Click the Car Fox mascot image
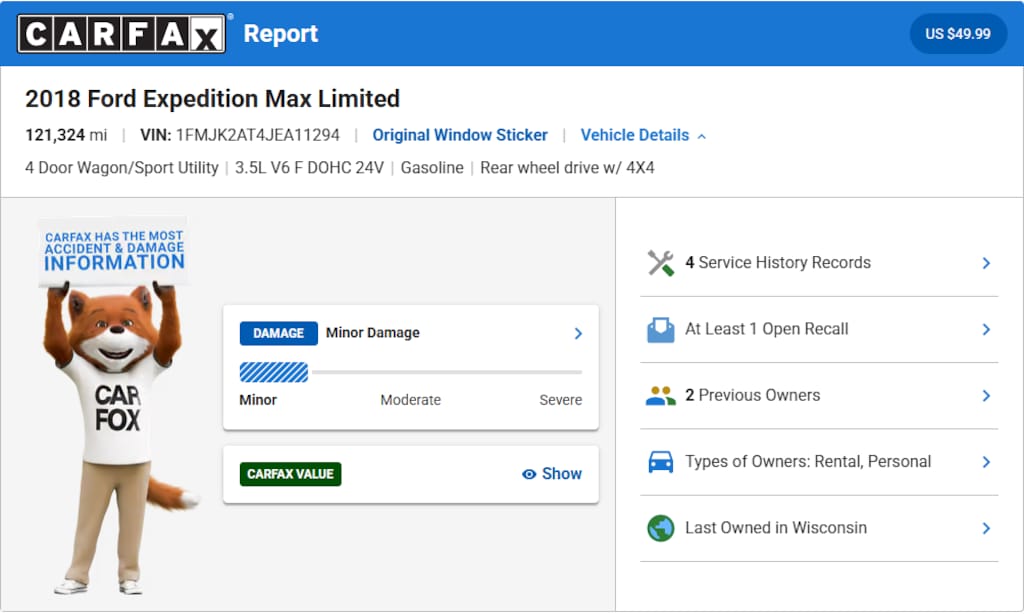The width and height of the screenshot is (1024, 614). [x=118, y=406]
